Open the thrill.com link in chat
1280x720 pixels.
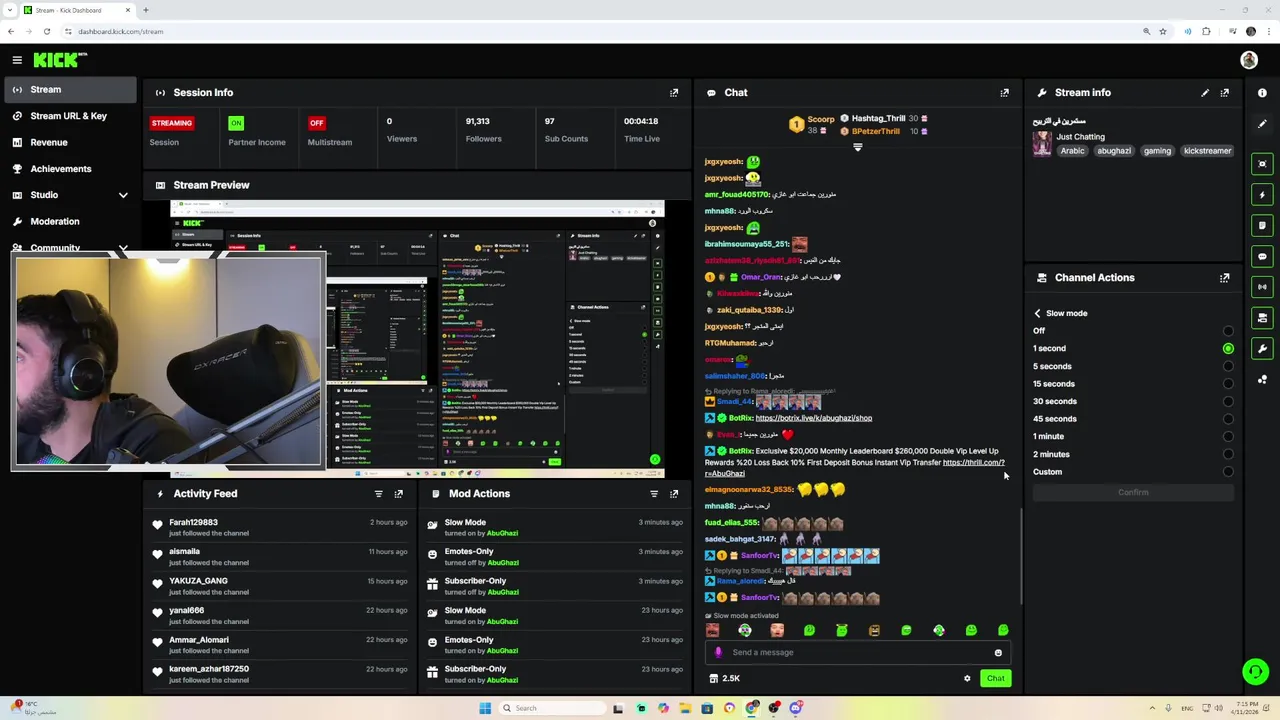click(x=973, y=463)
